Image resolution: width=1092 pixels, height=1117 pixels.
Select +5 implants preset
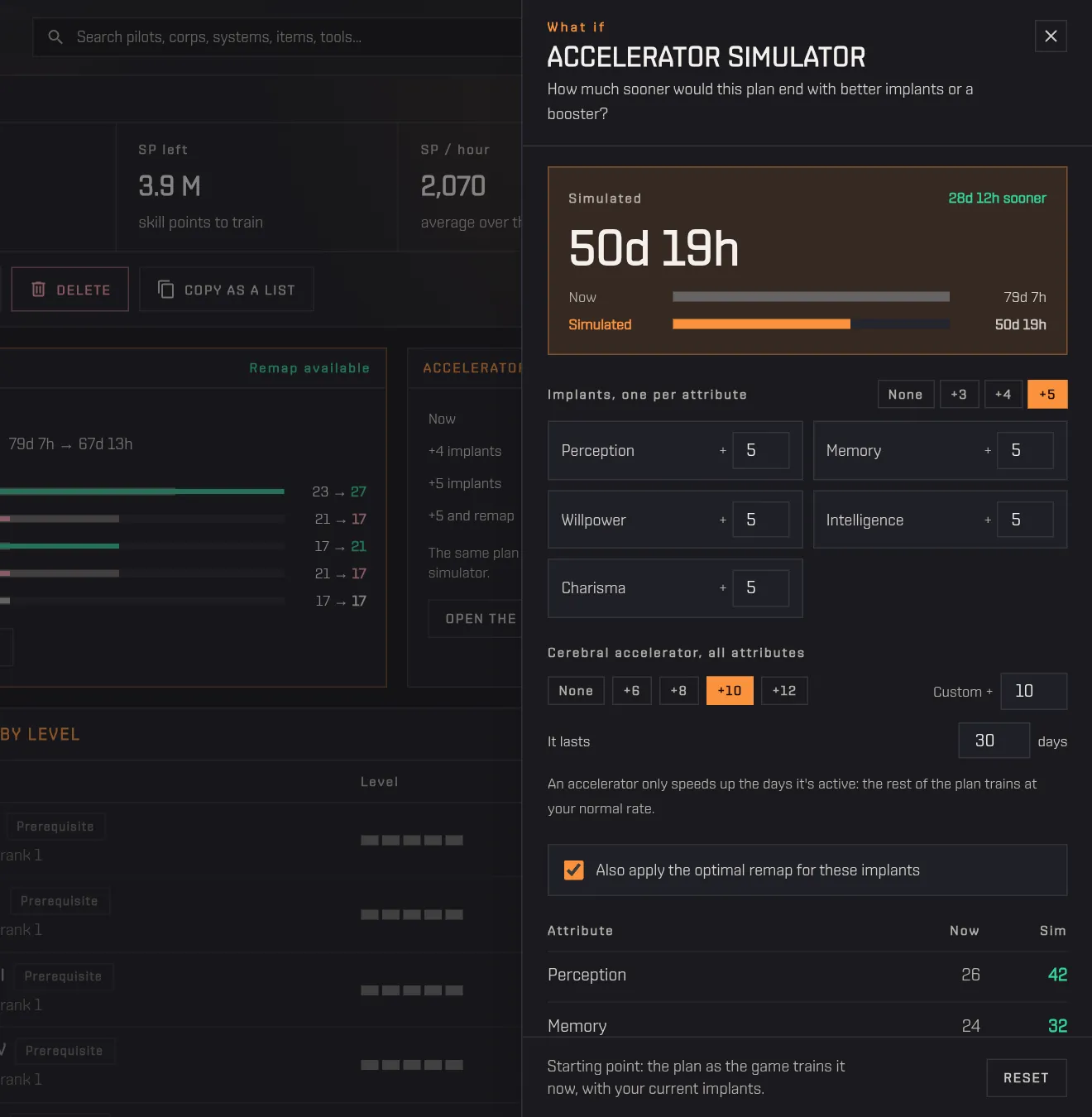[1047, 395]
